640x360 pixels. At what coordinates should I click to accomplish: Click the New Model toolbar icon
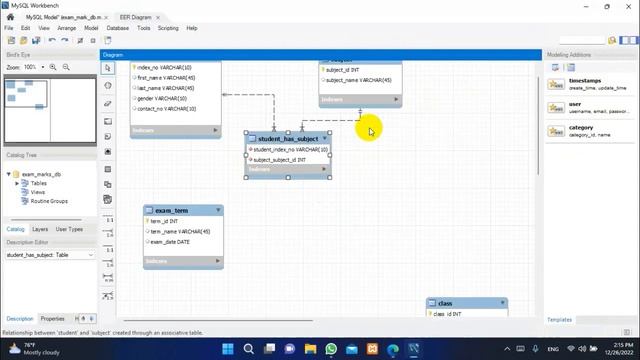pos(11,40)
